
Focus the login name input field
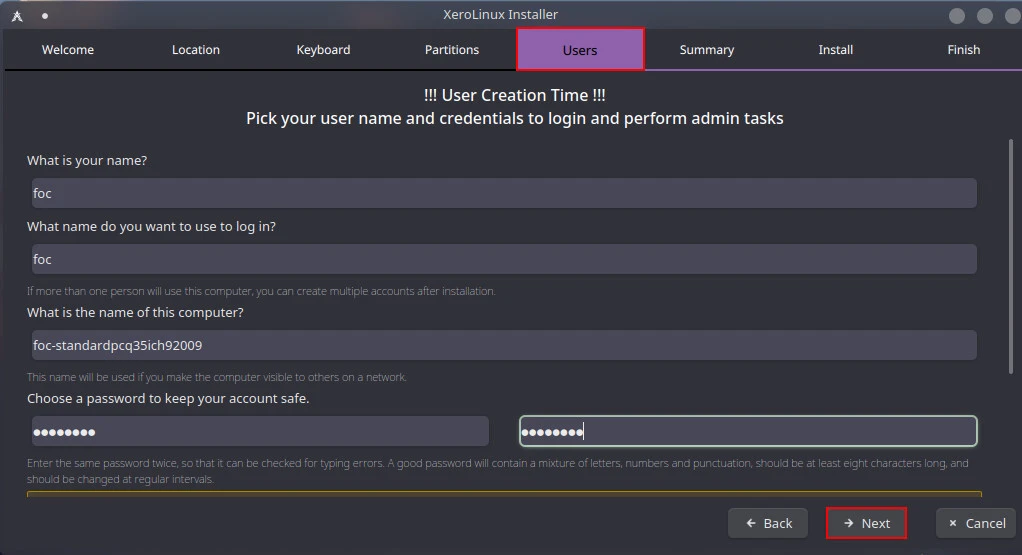[x=503, y=259]
